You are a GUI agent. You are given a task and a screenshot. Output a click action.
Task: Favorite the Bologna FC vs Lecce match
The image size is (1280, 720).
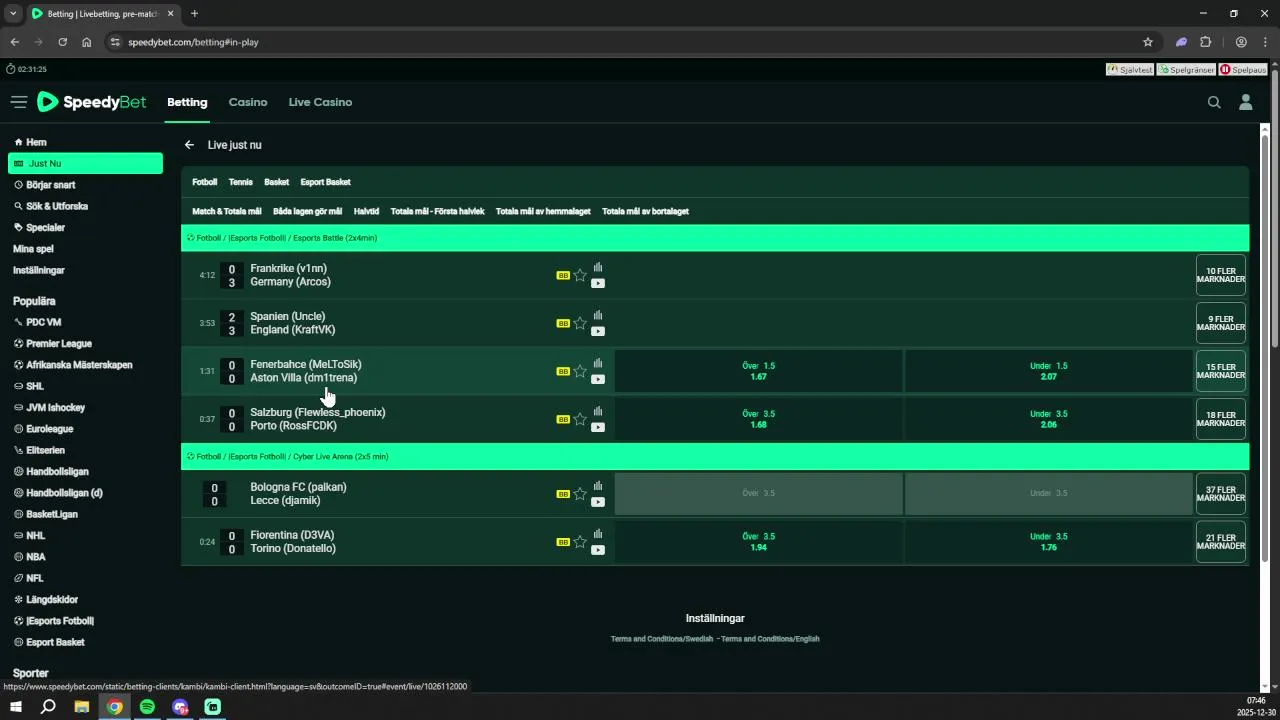[x=580, y=494]
